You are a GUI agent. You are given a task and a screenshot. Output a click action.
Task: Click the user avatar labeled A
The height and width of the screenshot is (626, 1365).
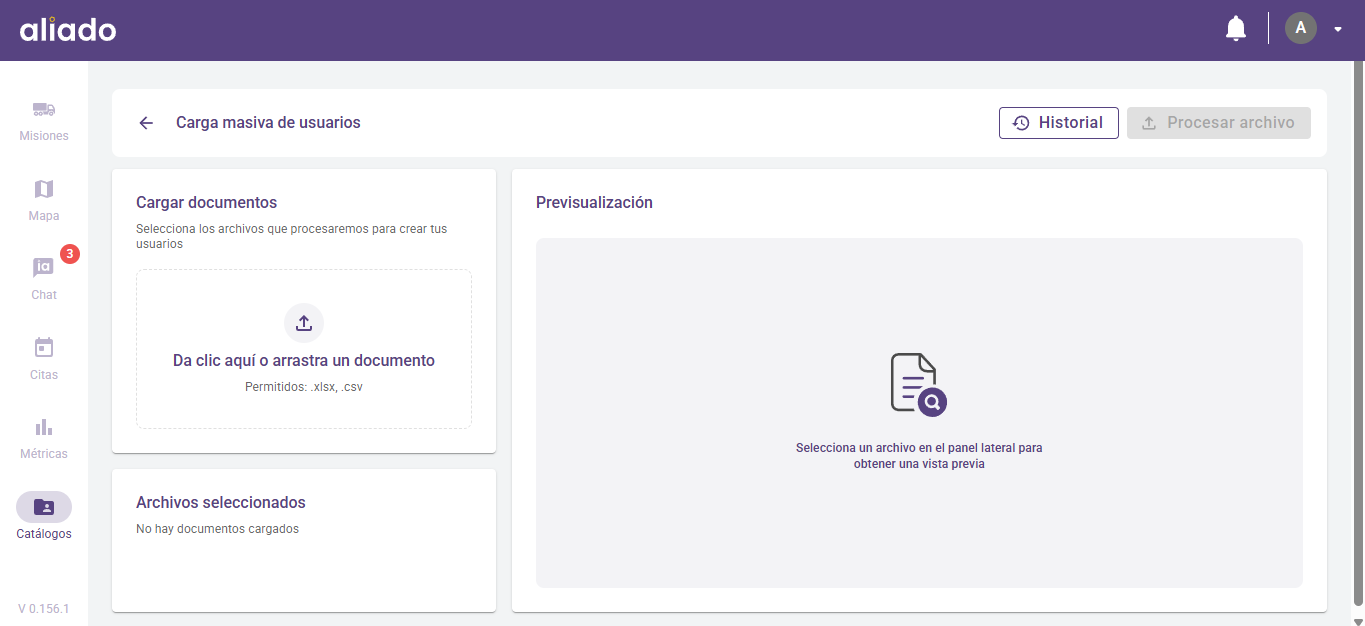tap(1300, 28)
